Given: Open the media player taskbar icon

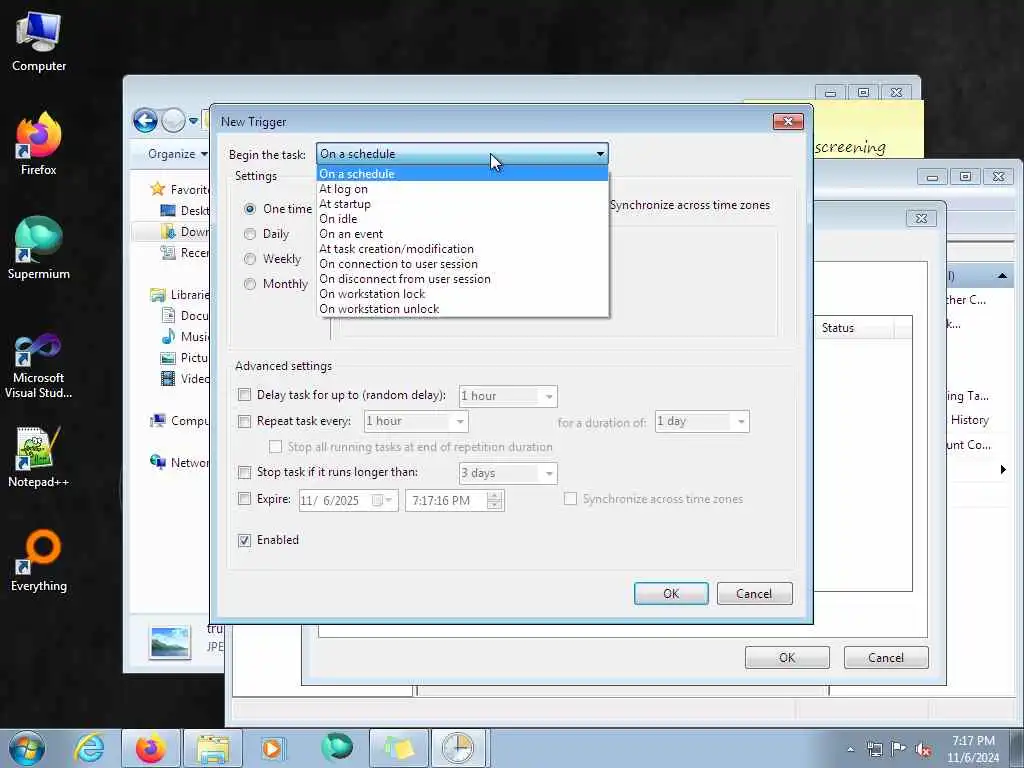Looking at the screenshot, I should pyautogui.click(x=272, y=748).
